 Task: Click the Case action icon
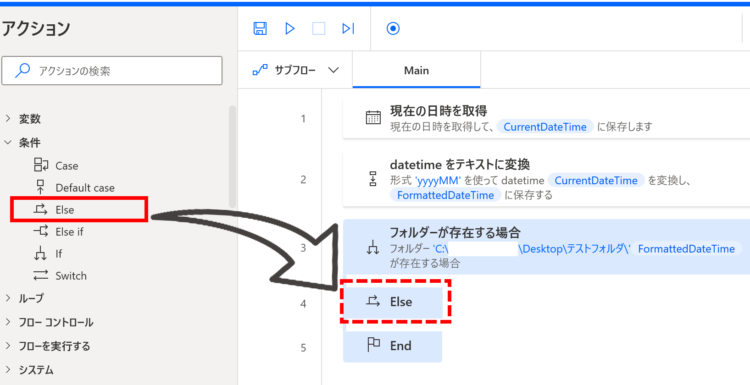pyautogui.click(x=41, y=165)
